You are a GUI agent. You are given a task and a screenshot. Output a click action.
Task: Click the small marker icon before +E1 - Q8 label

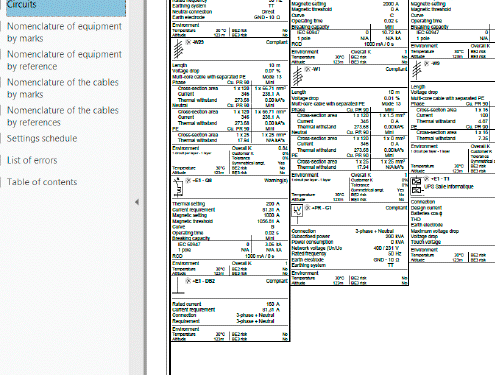coord(188,180)
